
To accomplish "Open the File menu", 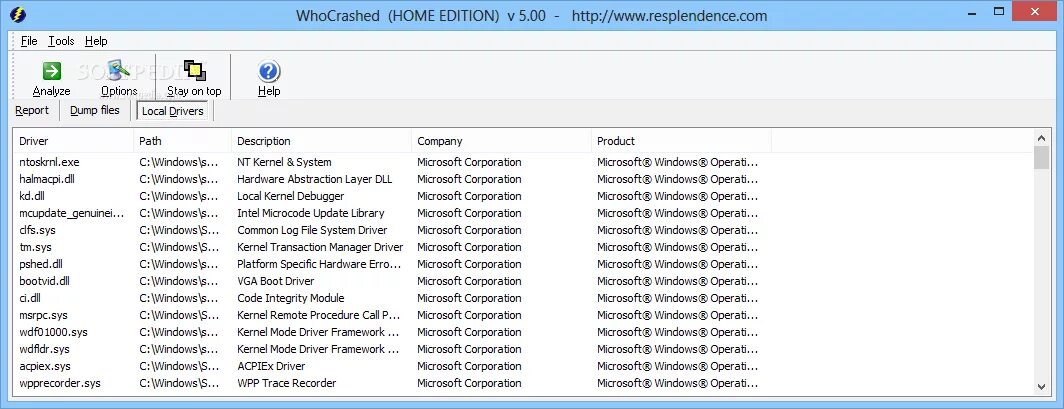I will 28,41.
